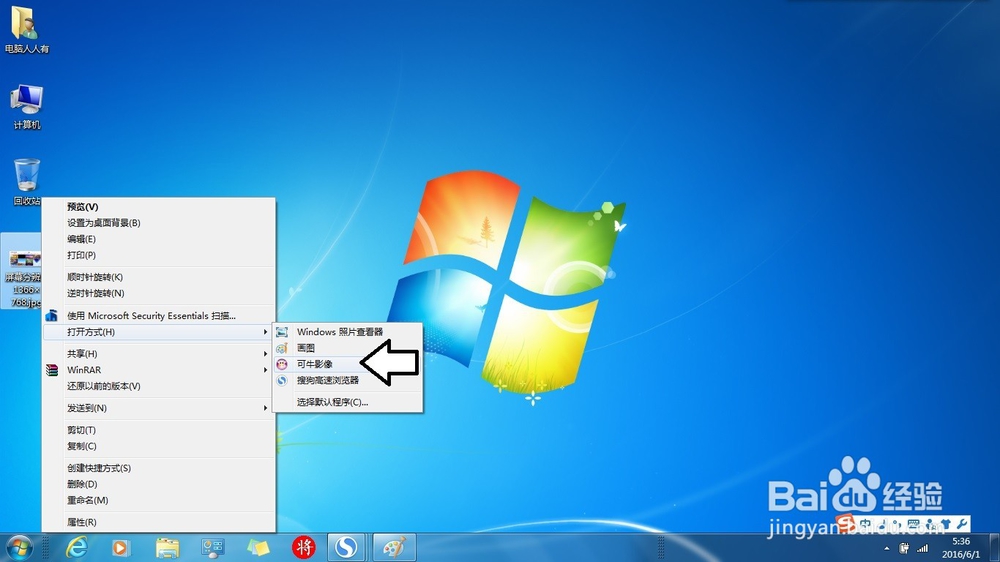Choose 重命名(M) rename
This screenshot has width=1000, height=562.
coord(159,500)
